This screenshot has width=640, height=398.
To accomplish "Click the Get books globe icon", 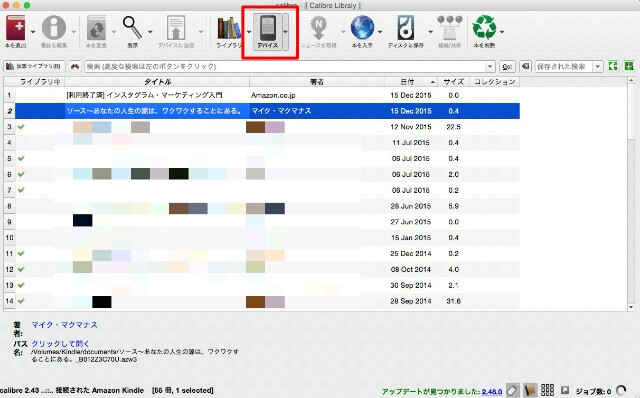I will click(x=362, y=28).
